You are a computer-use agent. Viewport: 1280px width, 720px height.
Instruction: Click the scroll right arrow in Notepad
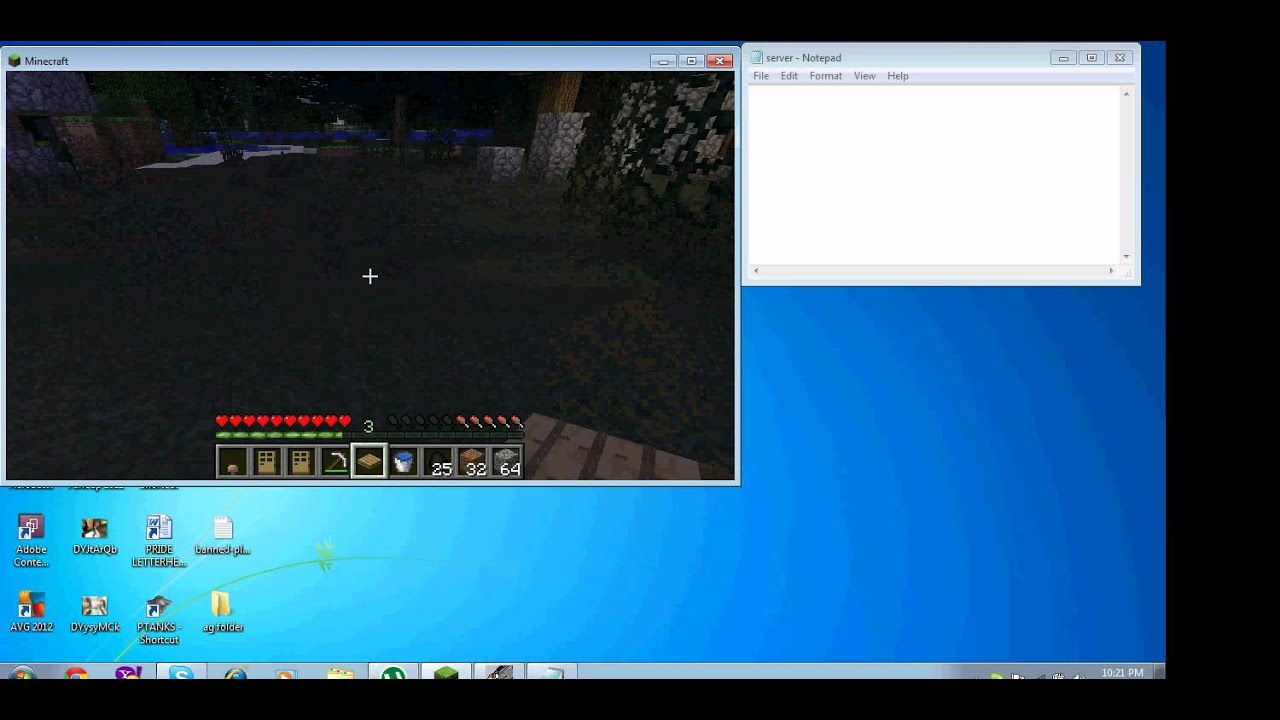[x=1111, y=271]
